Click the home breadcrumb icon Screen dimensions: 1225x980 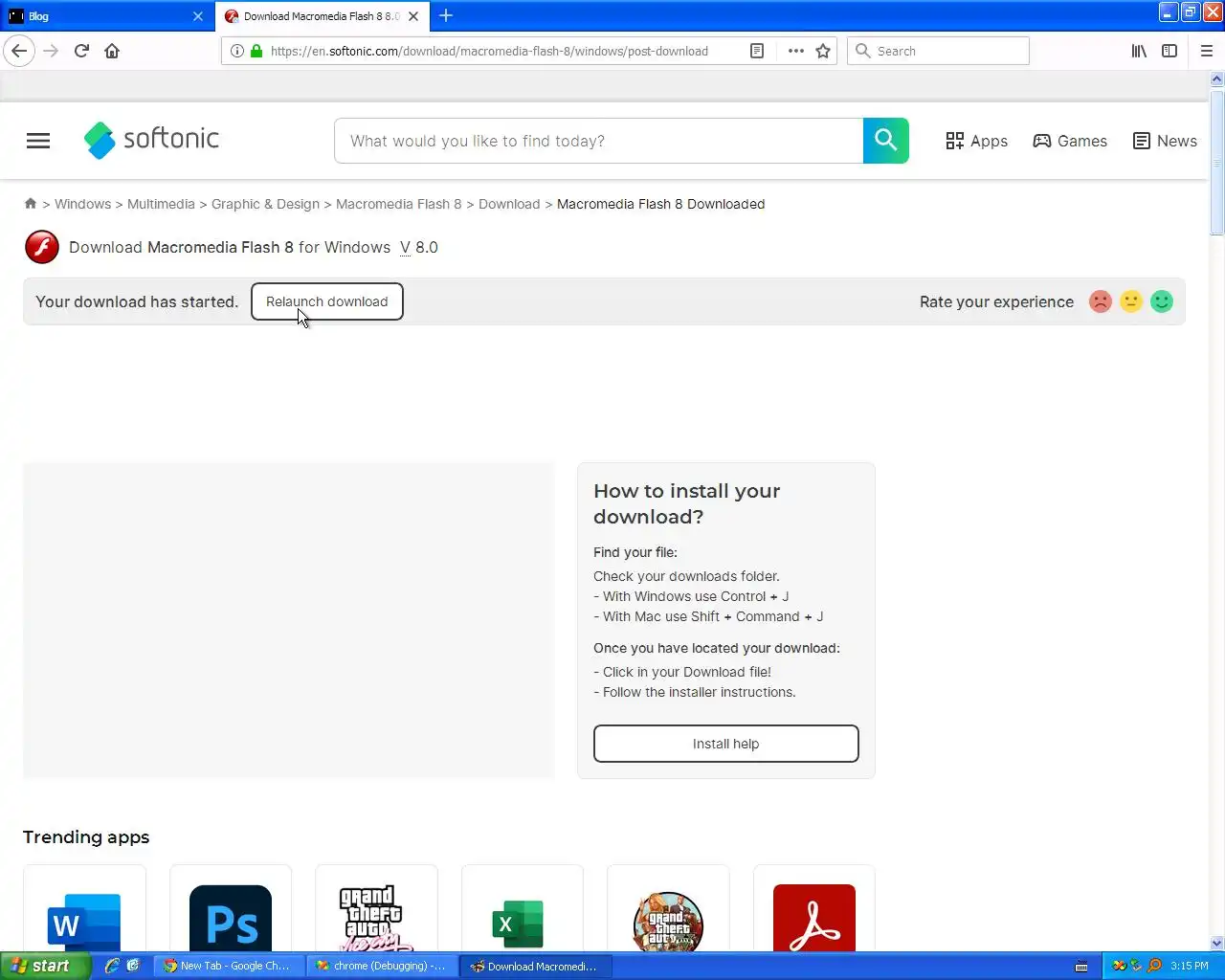31,203
